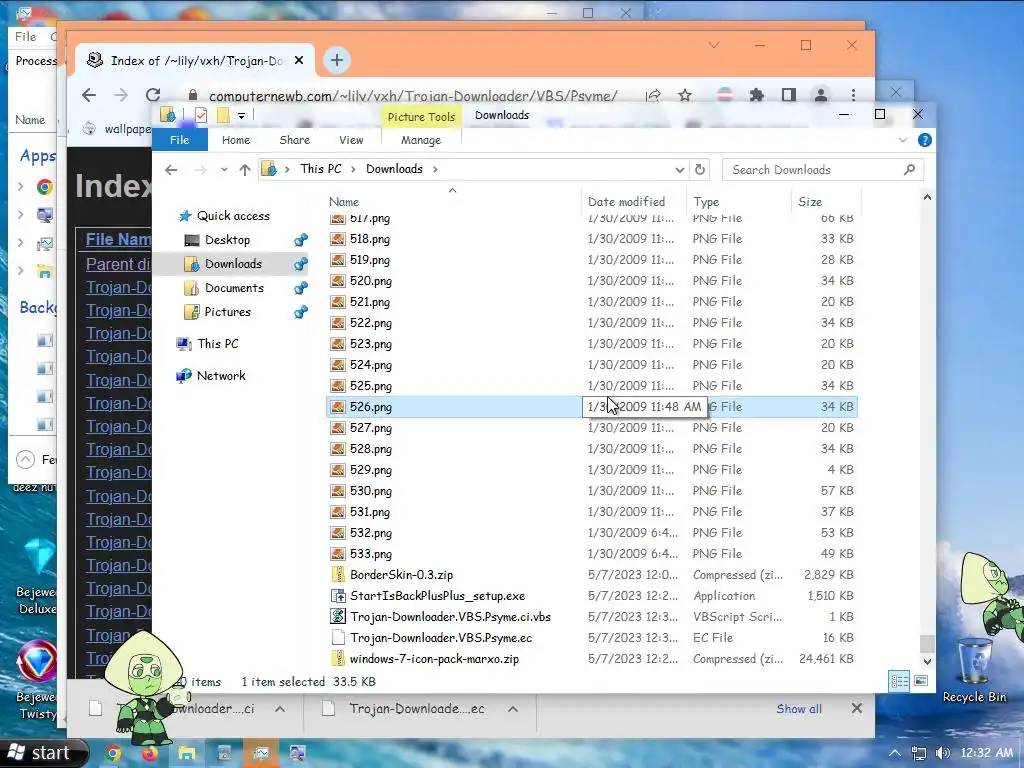Expand the Explorer ribbon chevron
1024x768 pixels.
tap(903, 140)
